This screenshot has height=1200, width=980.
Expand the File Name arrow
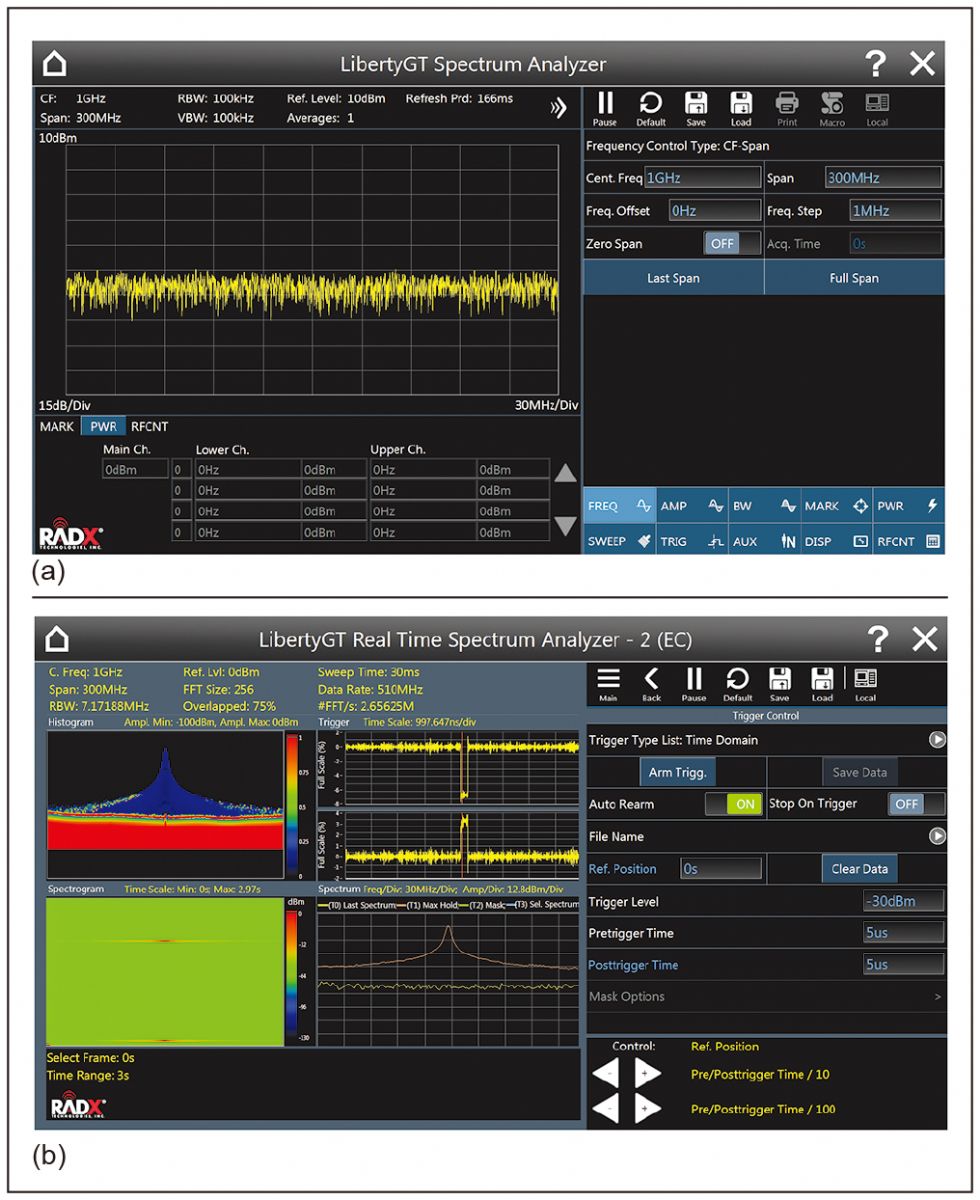(x=937, y=836)
